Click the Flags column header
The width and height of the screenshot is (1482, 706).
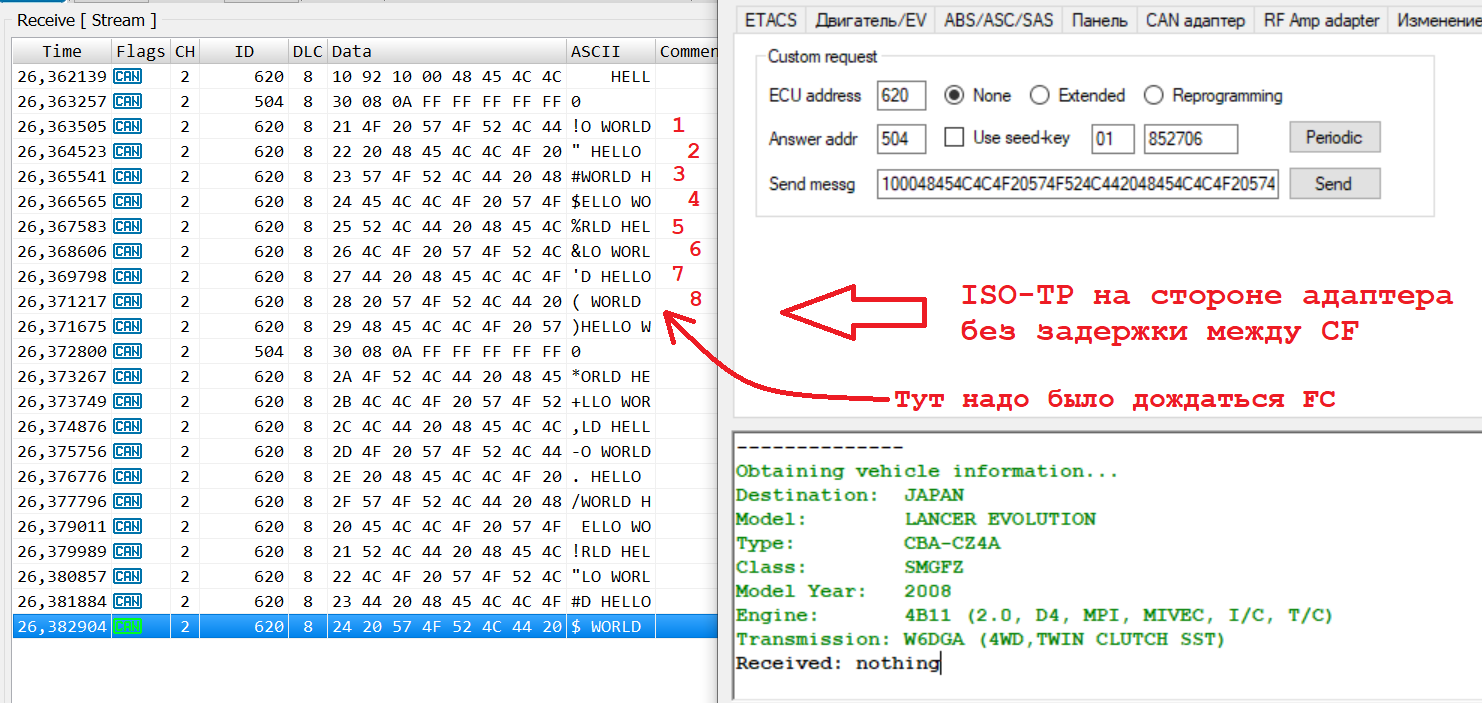141,51
